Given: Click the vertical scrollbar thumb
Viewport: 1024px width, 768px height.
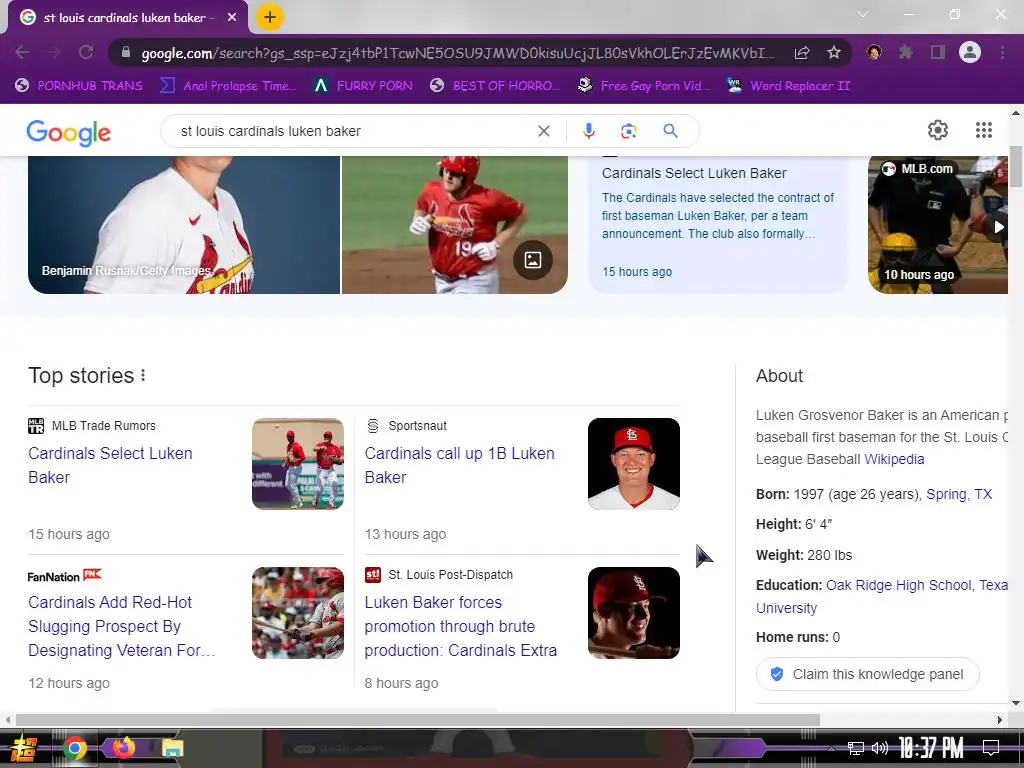Looking at the screenshot, I should [x=1016, y=167].
